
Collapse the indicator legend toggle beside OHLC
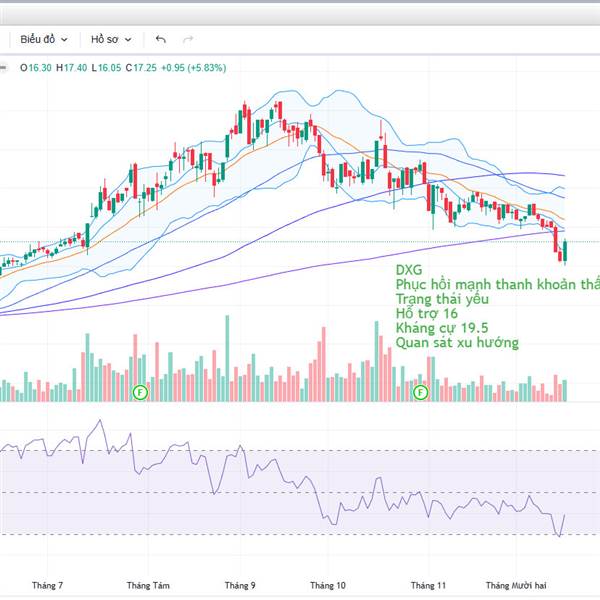coord(3,68)
